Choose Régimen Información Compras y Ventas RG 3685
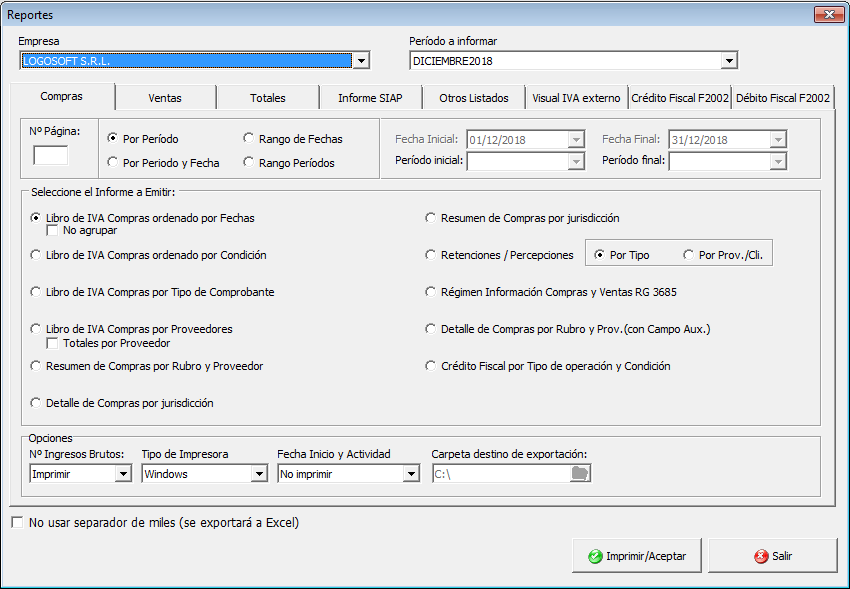Screen dimensions: 850x589 [x=431, y=292]
